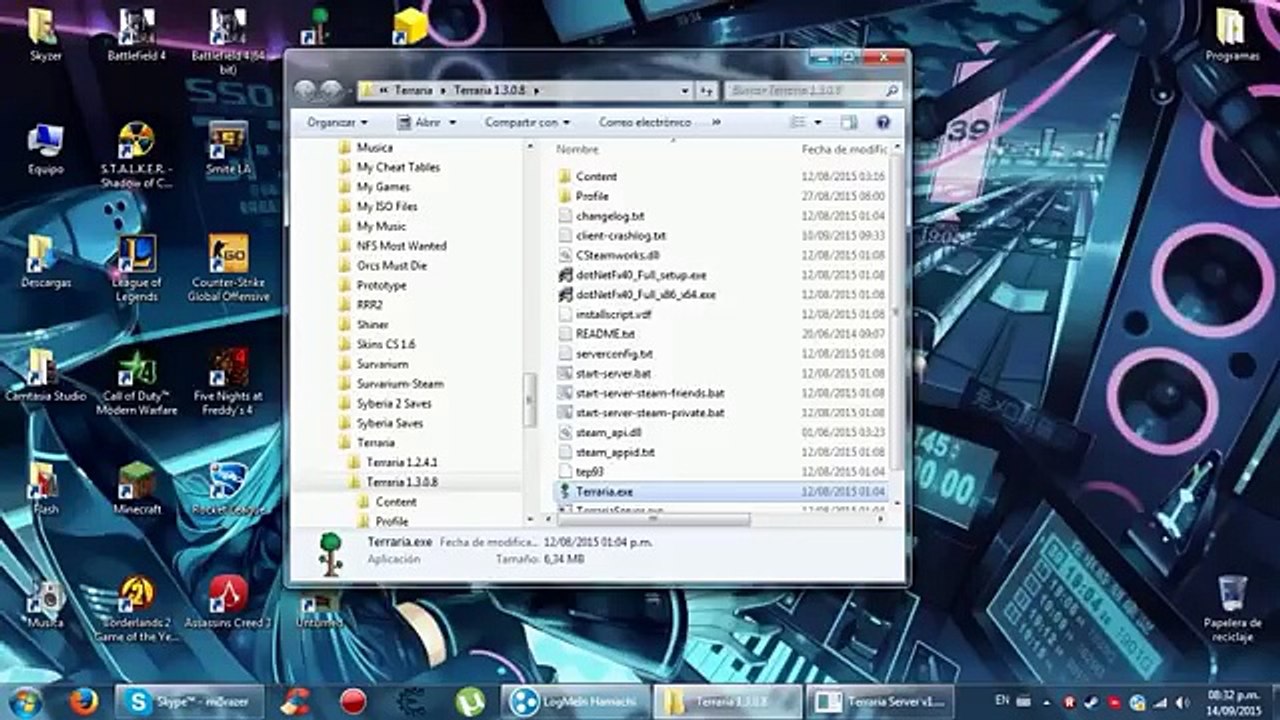Open the Papelera de reciclaje icon
1280x720 pixels.
[x=1232, y=608]
